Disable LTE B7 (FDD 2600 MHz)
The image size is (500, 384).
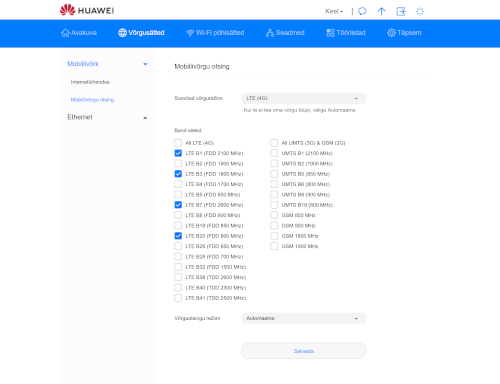click(x=178, y=205)
